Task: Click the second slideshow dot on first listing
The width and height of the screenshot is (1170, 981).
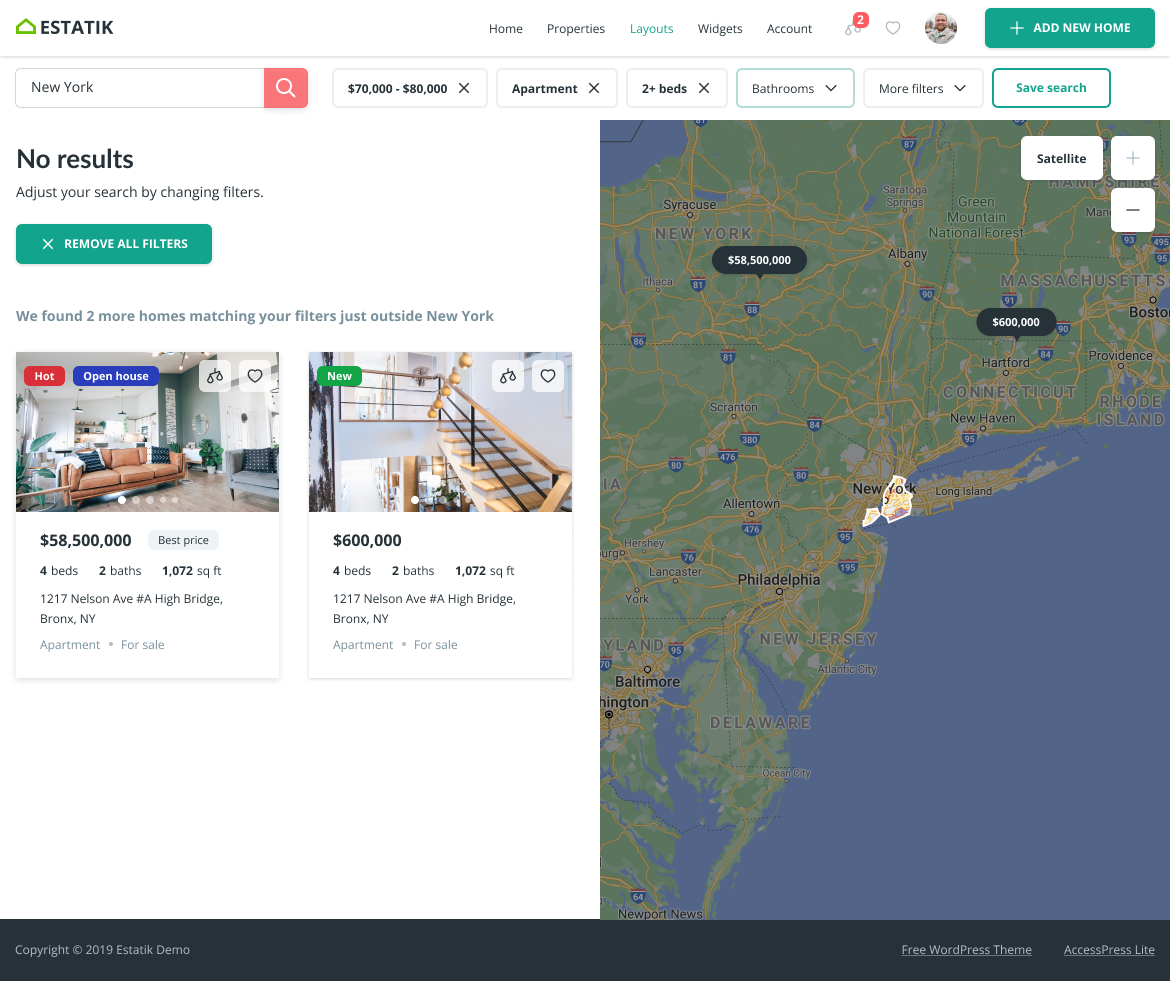Action: (136, 499)
